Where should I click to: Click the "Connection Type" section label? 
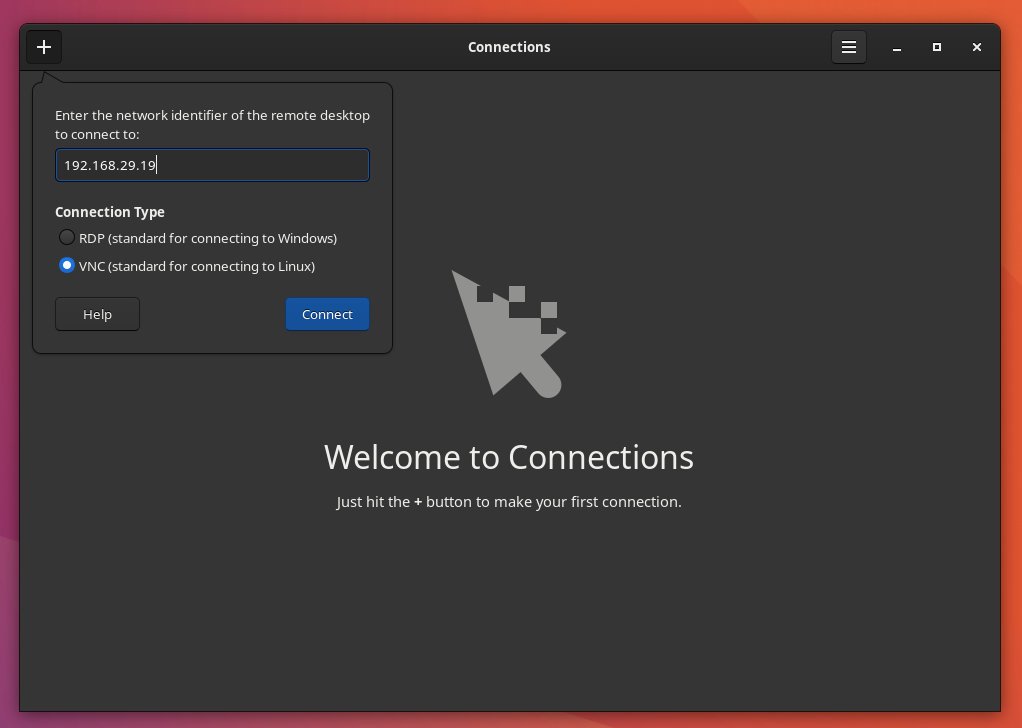tap(110, 212)
